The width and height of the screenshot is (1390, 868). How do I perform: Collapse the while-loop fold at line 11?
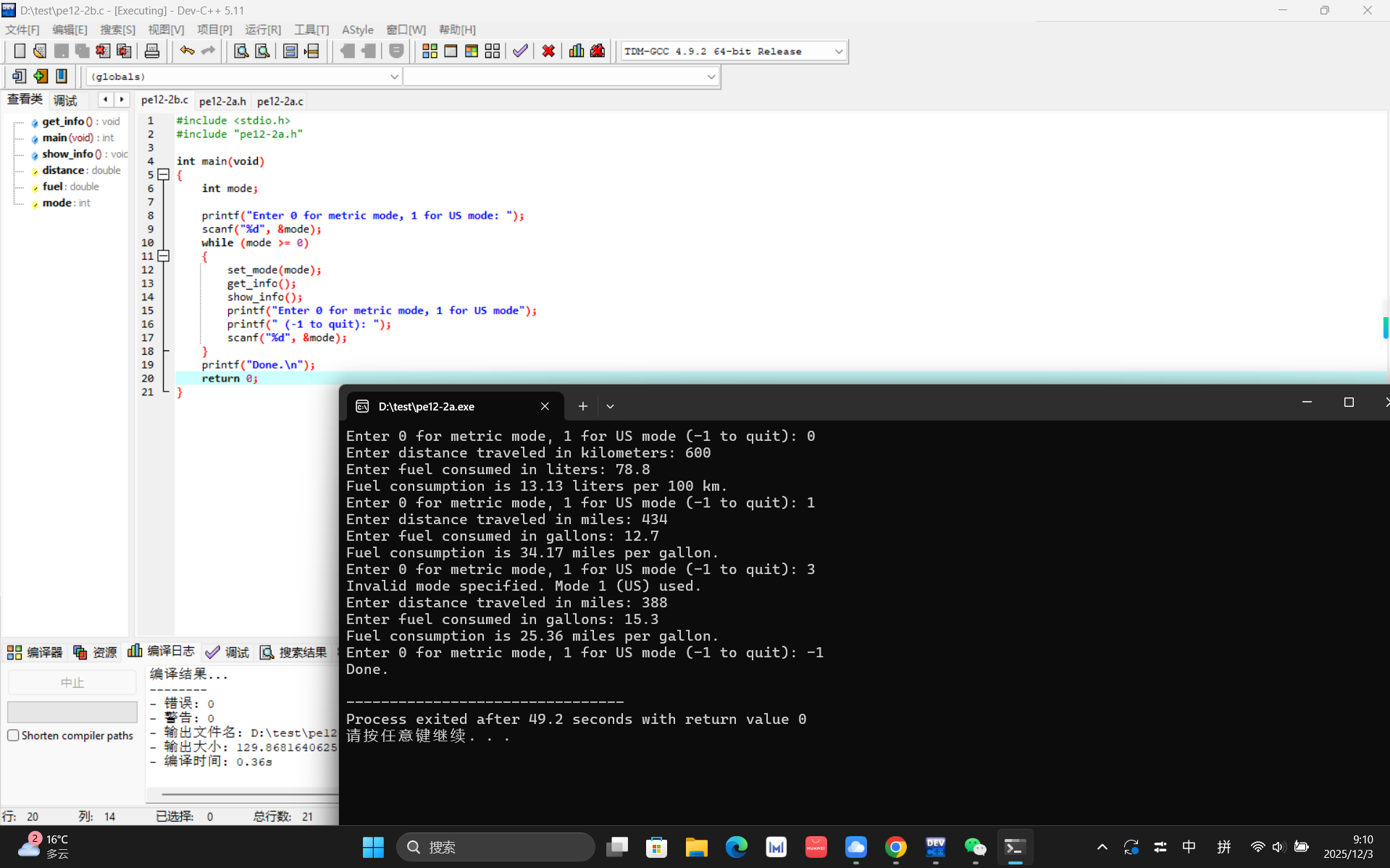164,256
